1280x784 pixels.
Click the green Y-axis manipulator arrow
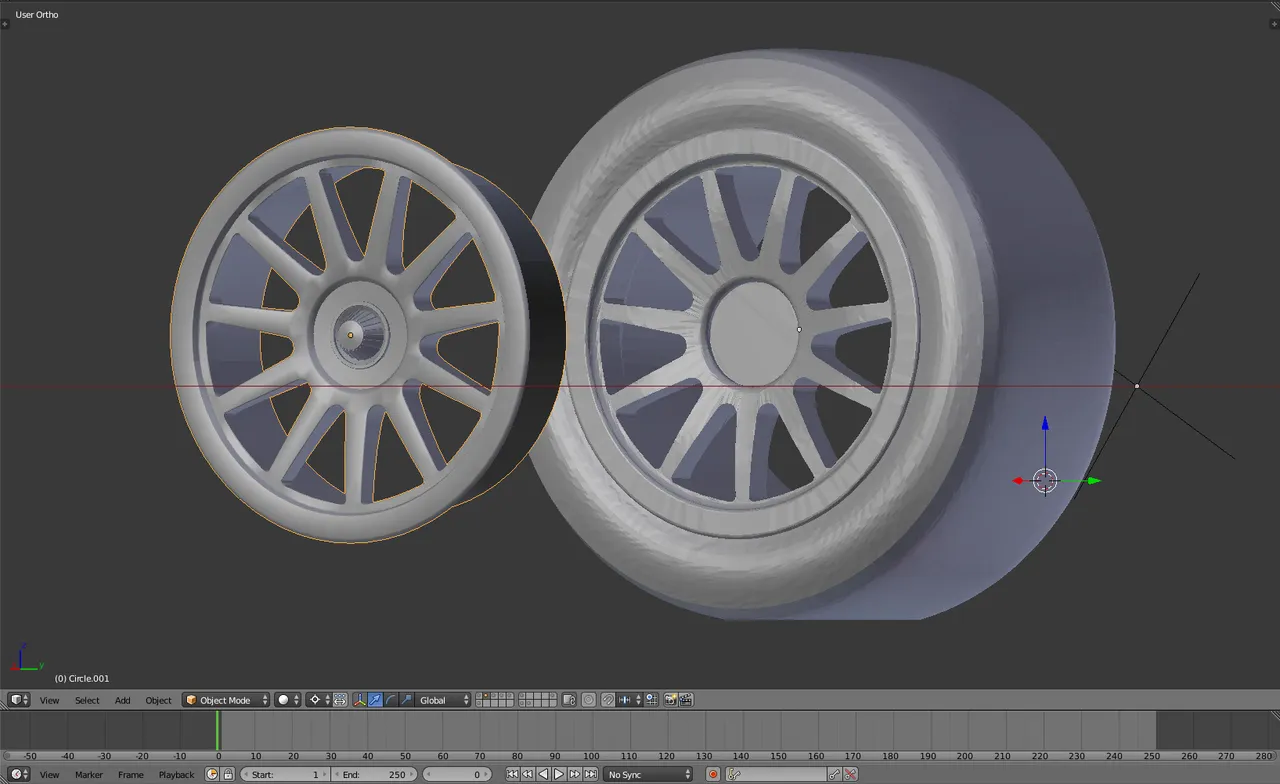click(1093, 481)
